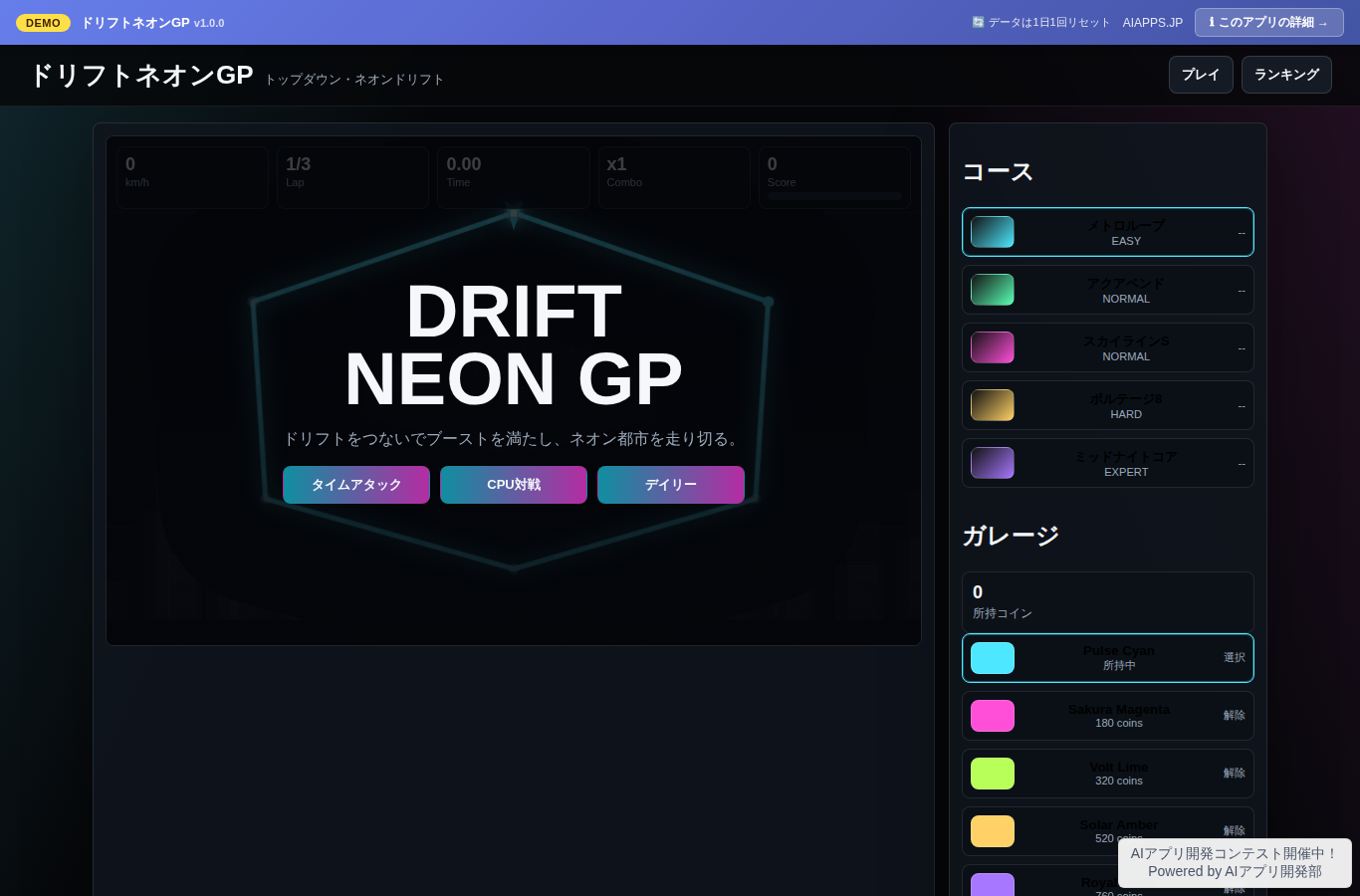Viewport: 1360px width, 896px height.
Task: Click the refresh icon beside データは1日1回リセット
Action: coord(978,22)
